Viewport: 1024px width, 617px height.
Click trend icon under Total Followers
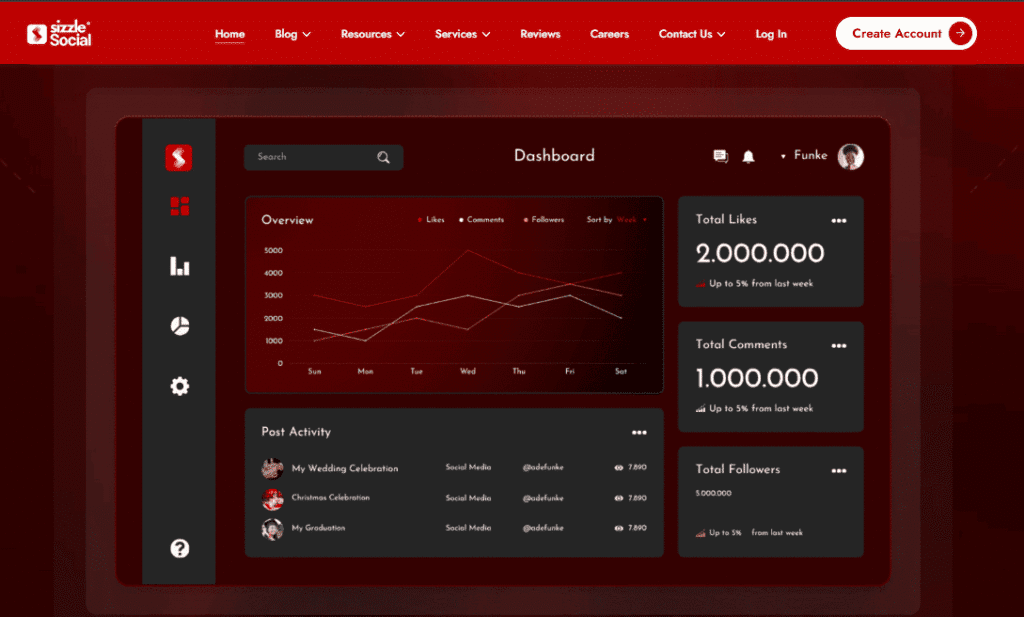tap(700, 533)
